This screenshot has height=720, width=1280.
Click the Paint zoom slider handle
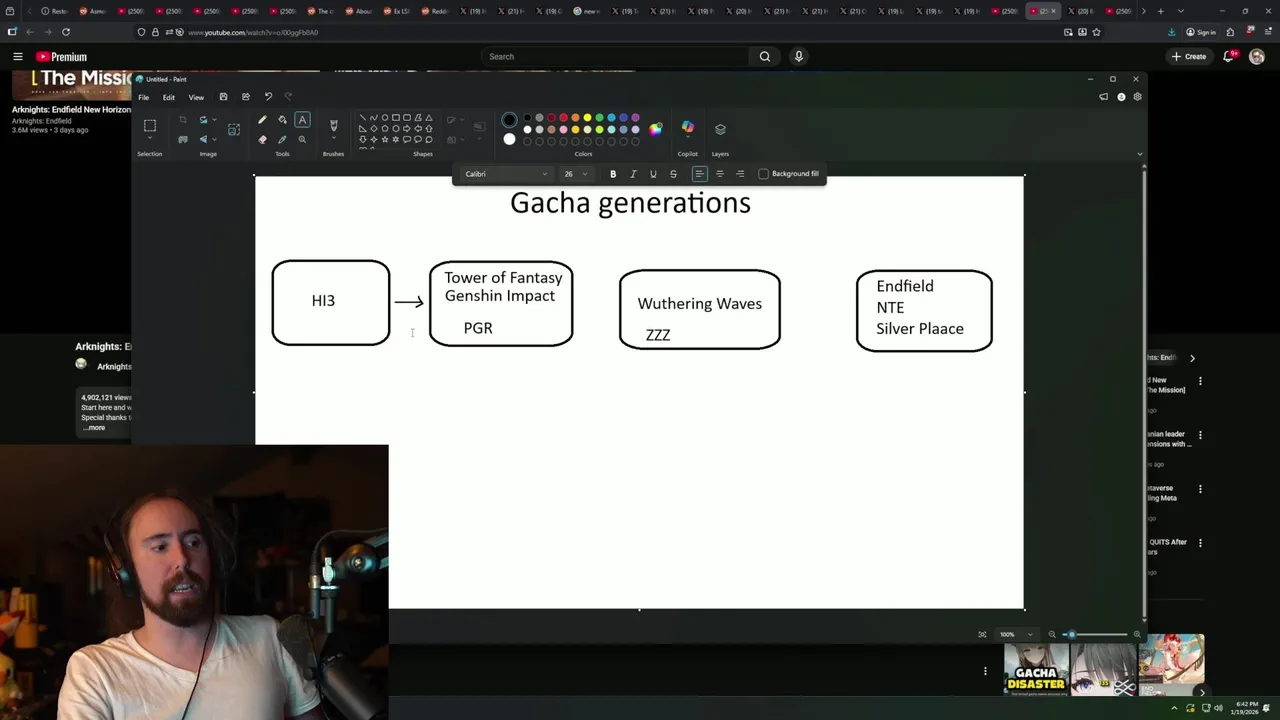[1071, 634]
